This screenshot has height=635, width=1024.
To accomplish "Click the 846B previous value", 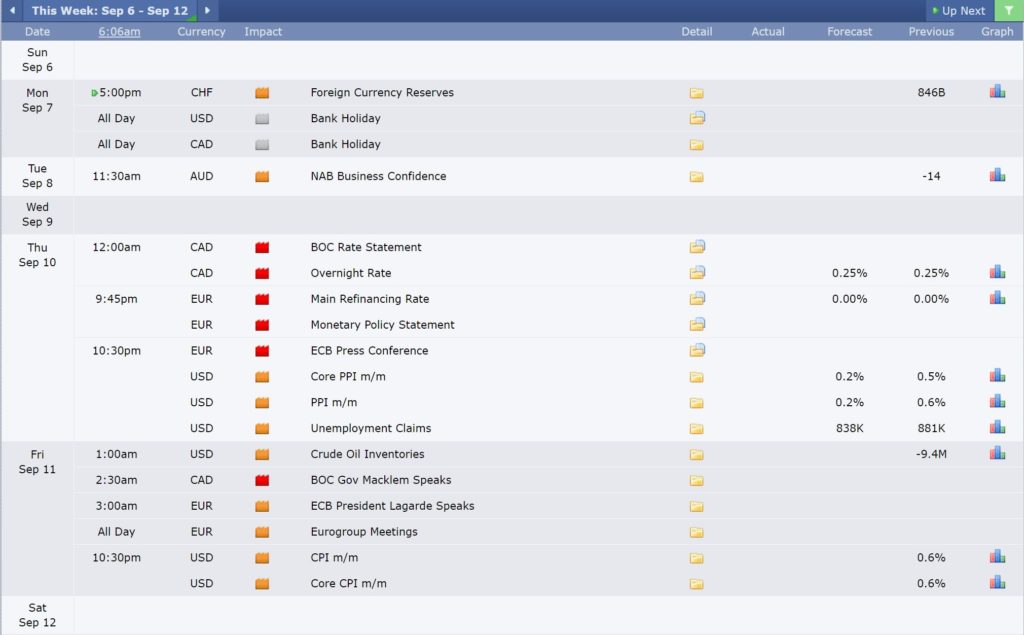I will [931, 93].
